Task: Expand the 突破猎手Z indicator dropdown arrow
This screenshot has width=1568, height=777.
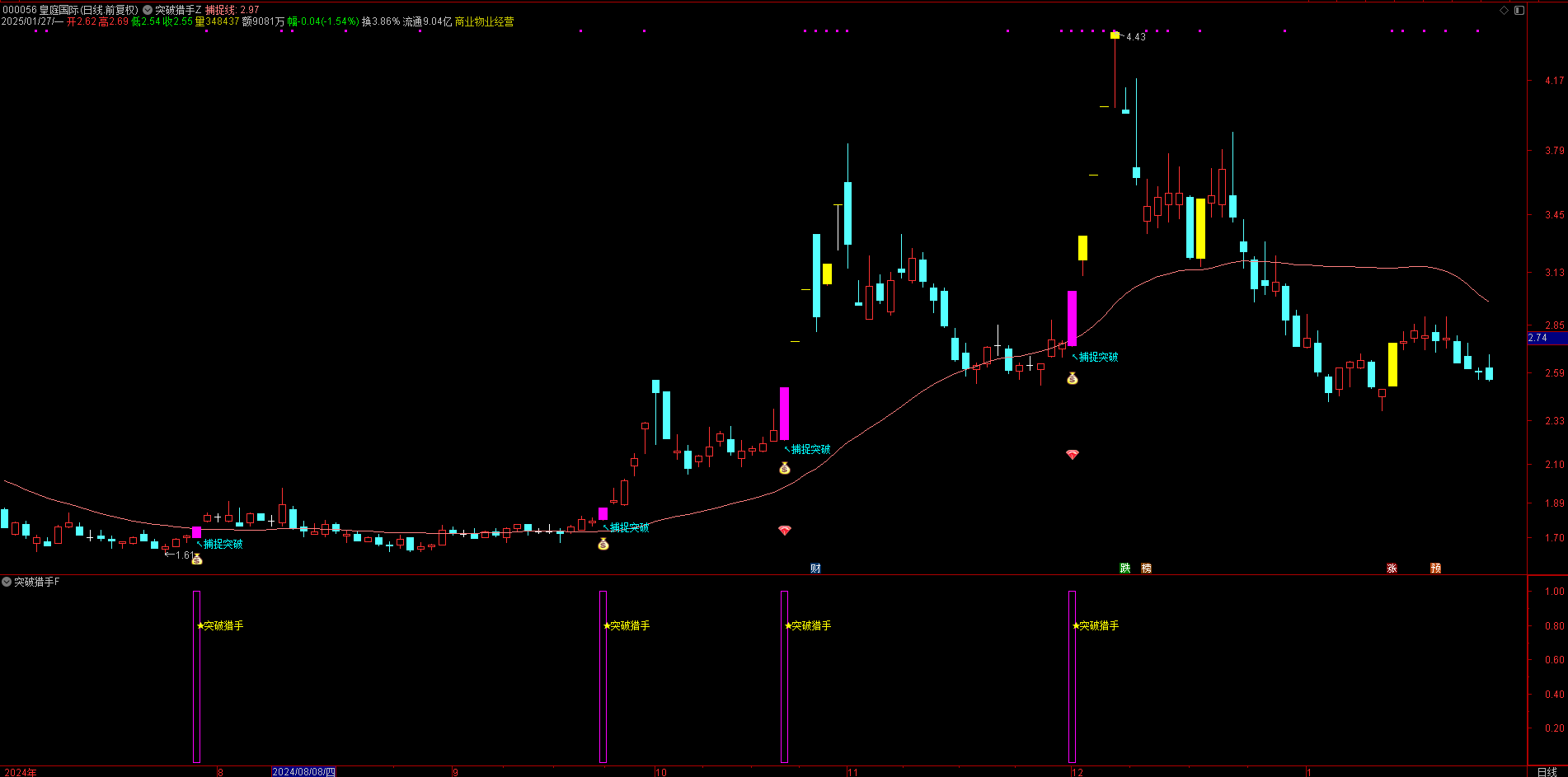Action: coord(148,10)
